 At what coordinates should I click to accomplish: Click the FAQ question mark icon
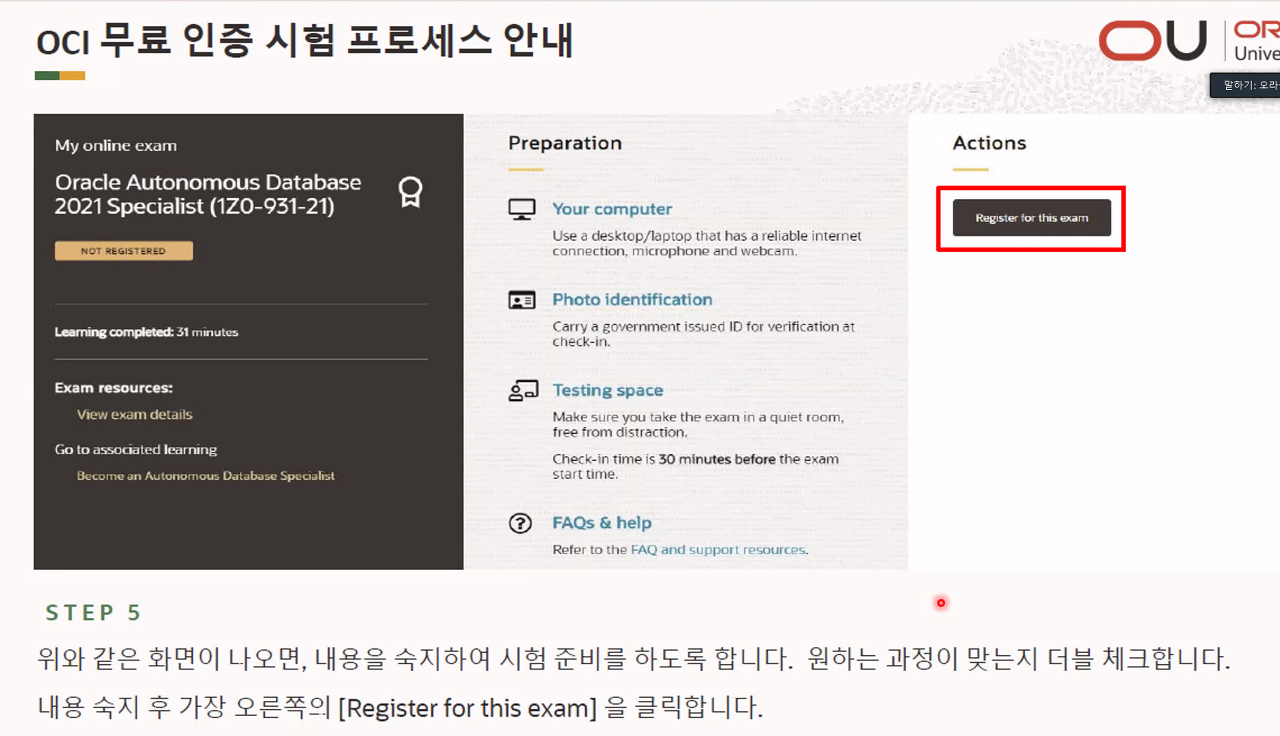[x=520, y=523]
